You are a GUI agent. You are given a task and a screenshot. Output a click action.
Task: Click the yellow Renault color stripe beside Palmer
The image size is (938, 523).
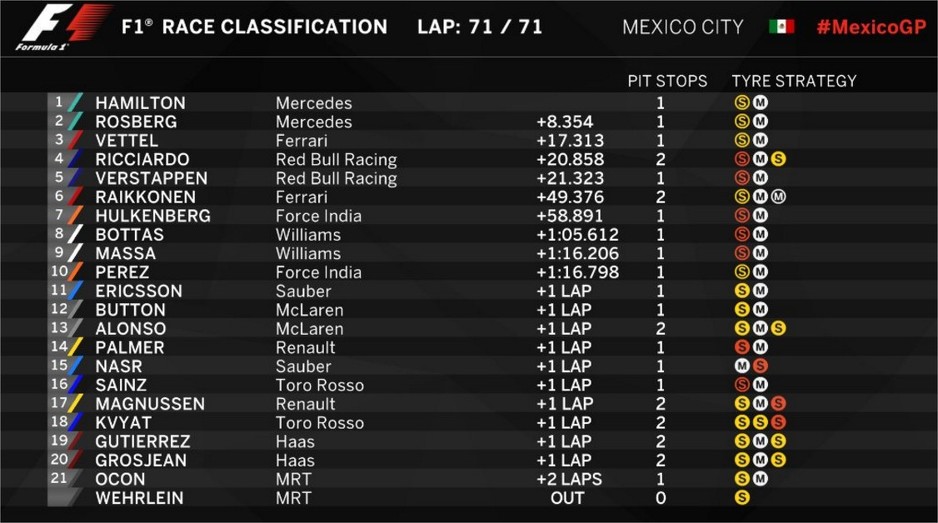(x=75, y=347)
